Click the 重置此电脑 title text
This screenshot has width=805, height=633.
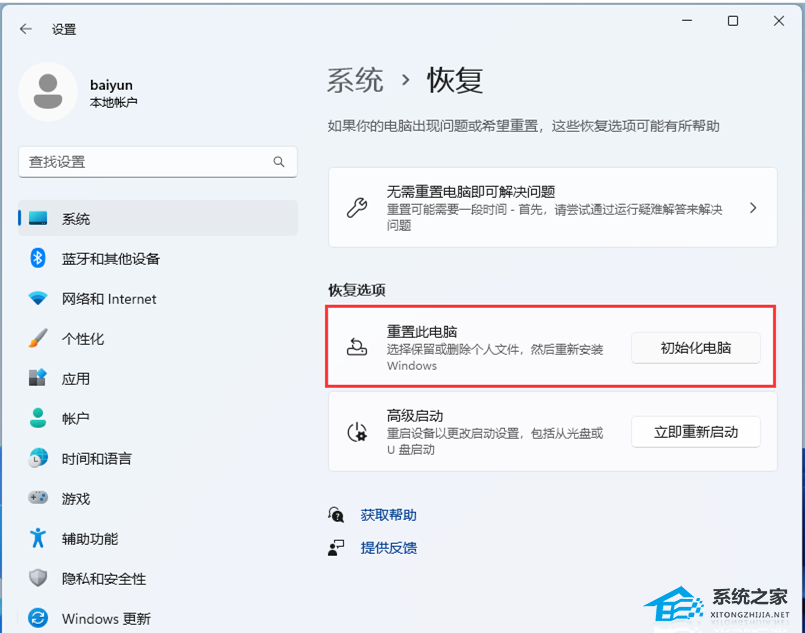click(x=422, y=331)
